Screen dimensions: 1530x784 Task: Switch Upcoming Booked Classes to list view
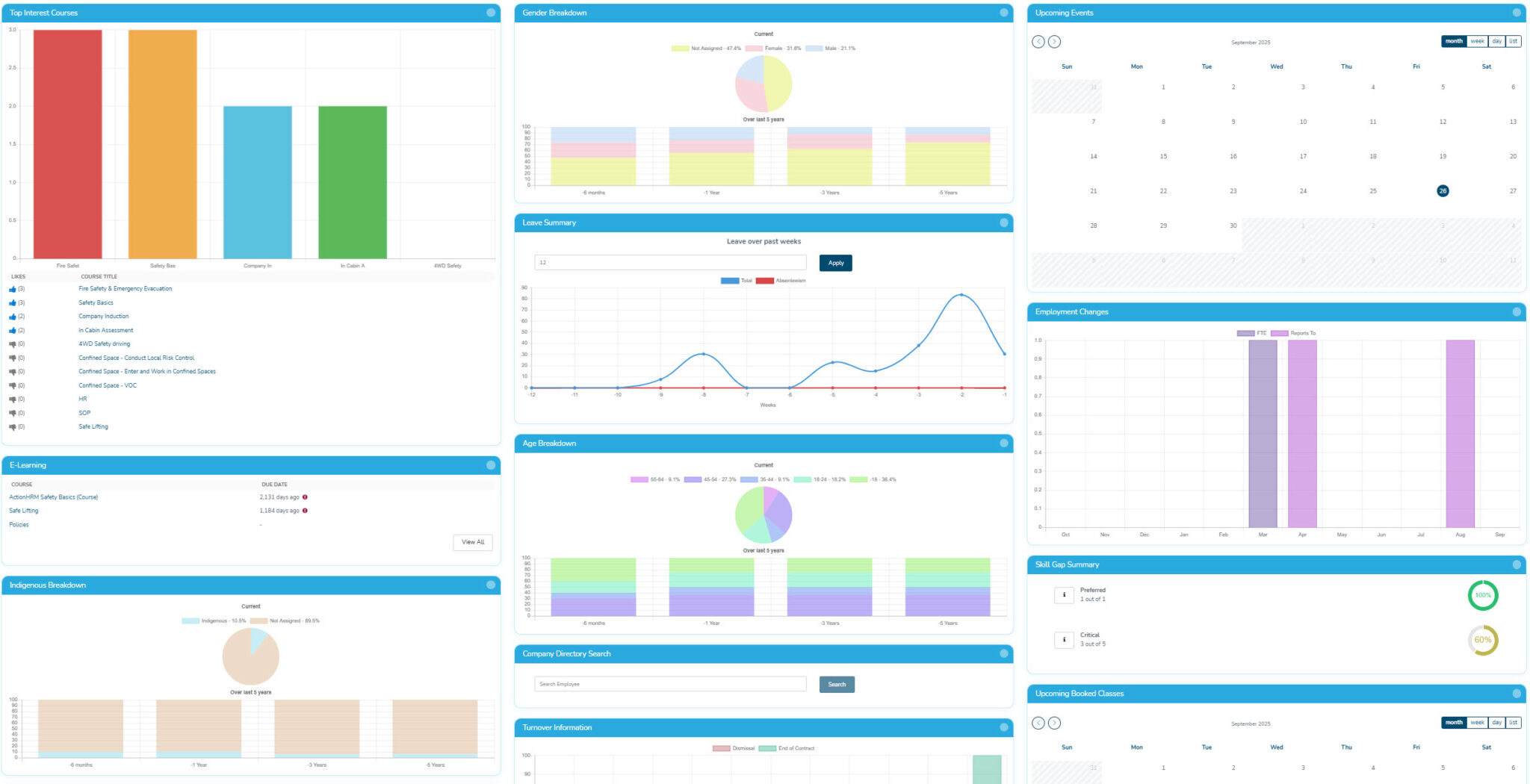1513,723
